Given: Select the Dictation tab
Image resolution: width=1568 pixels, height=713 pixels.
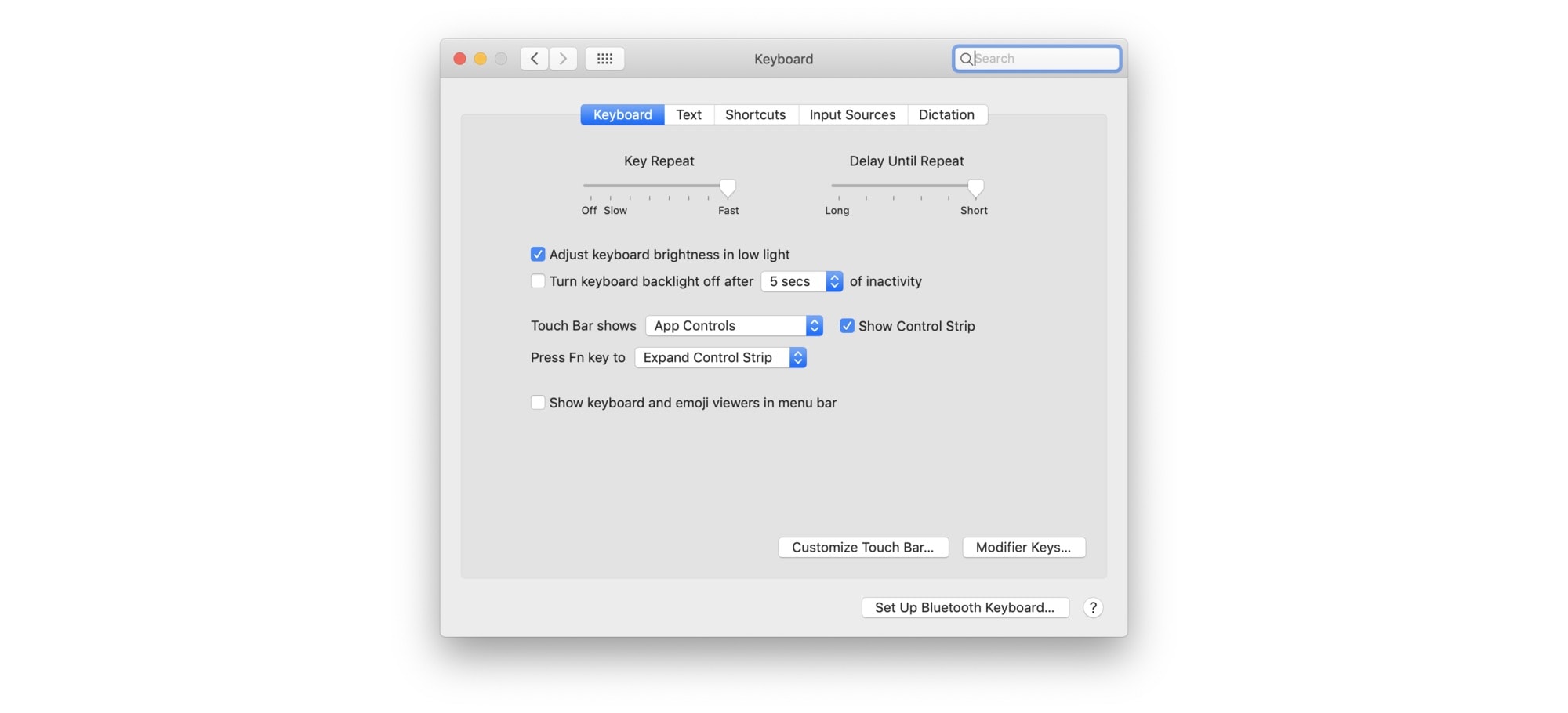Looking at the screenshot, I should pos(947,114).
